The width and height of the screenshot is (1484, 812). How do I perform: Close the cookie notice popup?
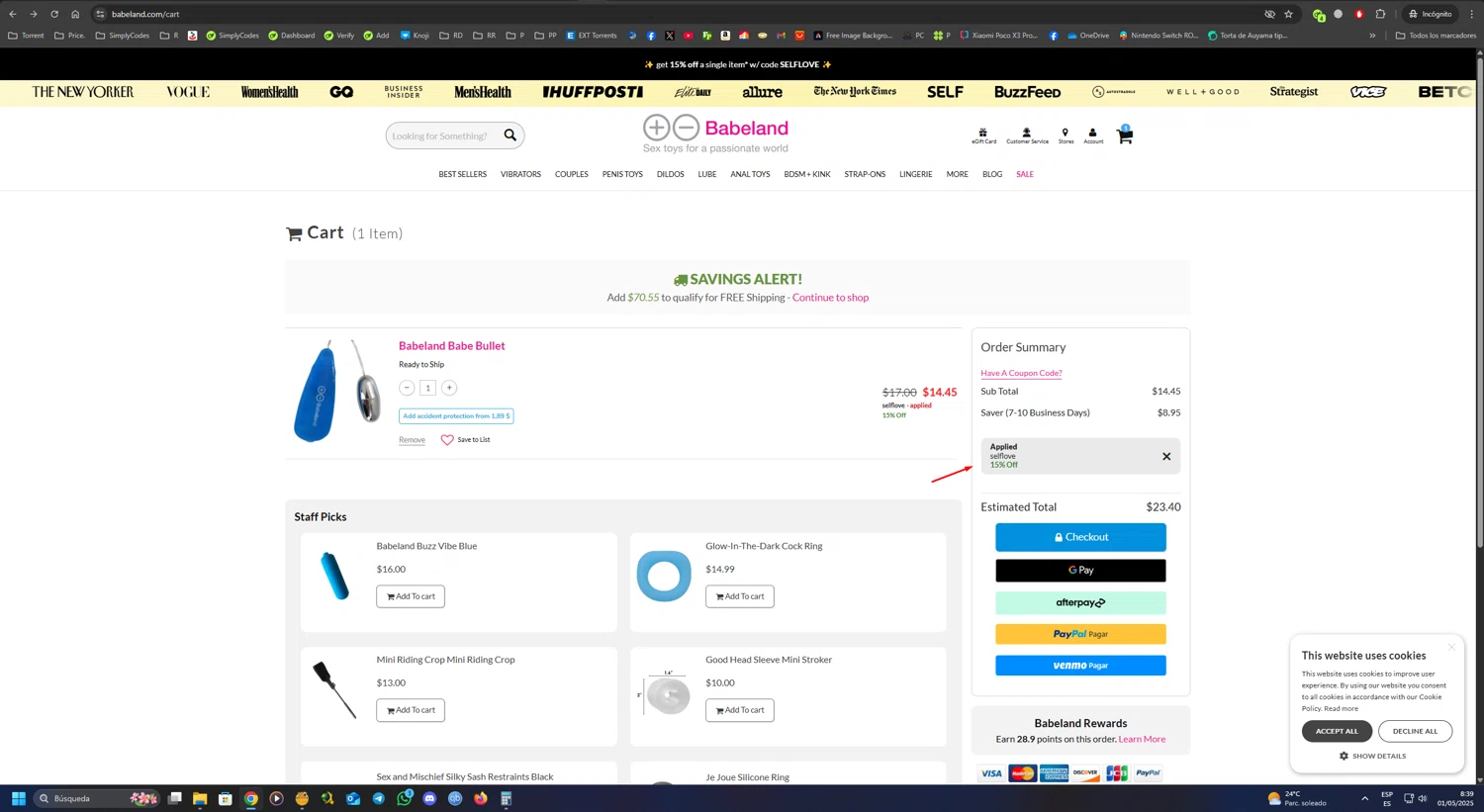(x=1451, y=647)
